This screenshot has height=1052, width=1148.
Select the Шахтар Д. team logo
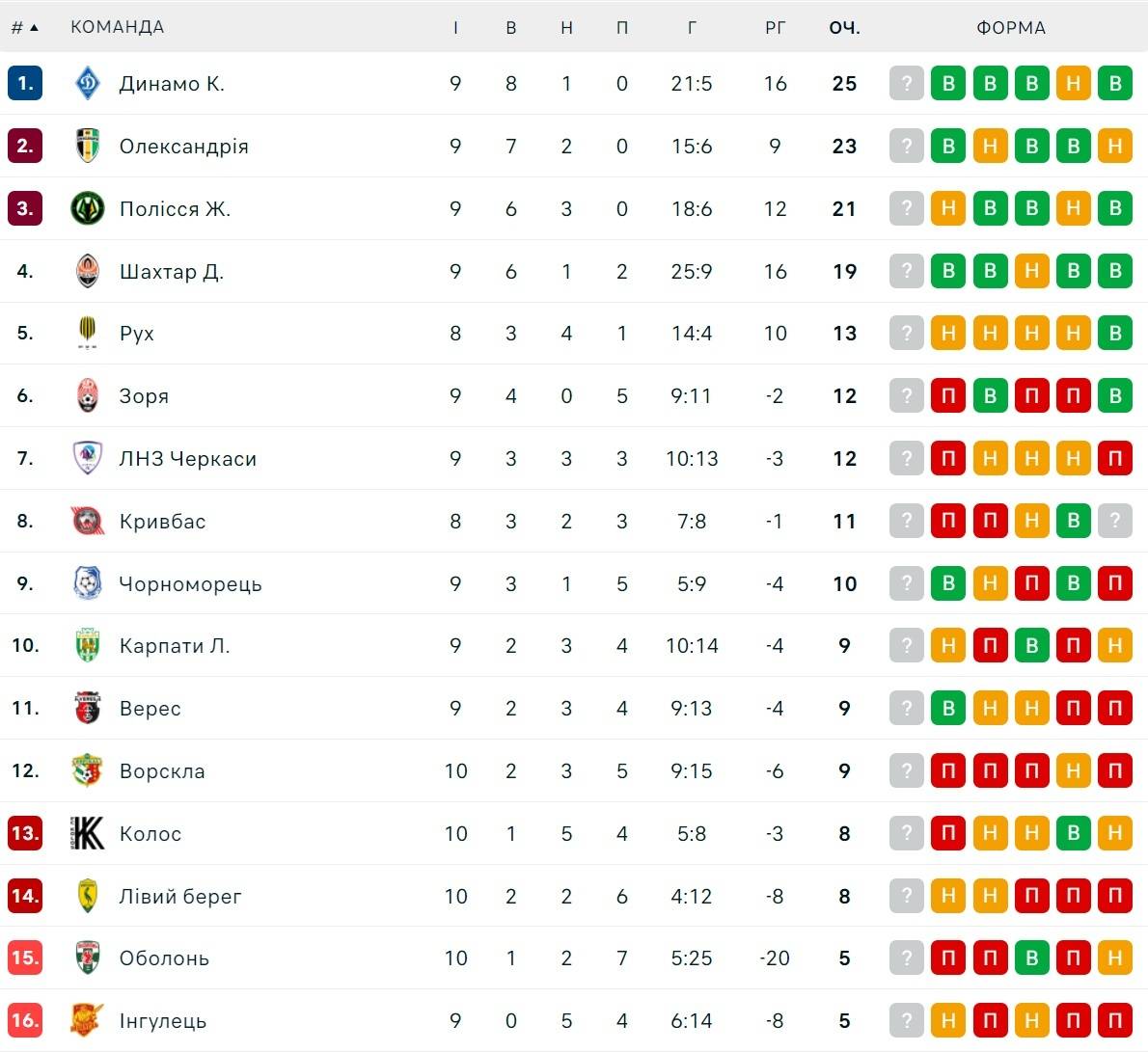88,271
